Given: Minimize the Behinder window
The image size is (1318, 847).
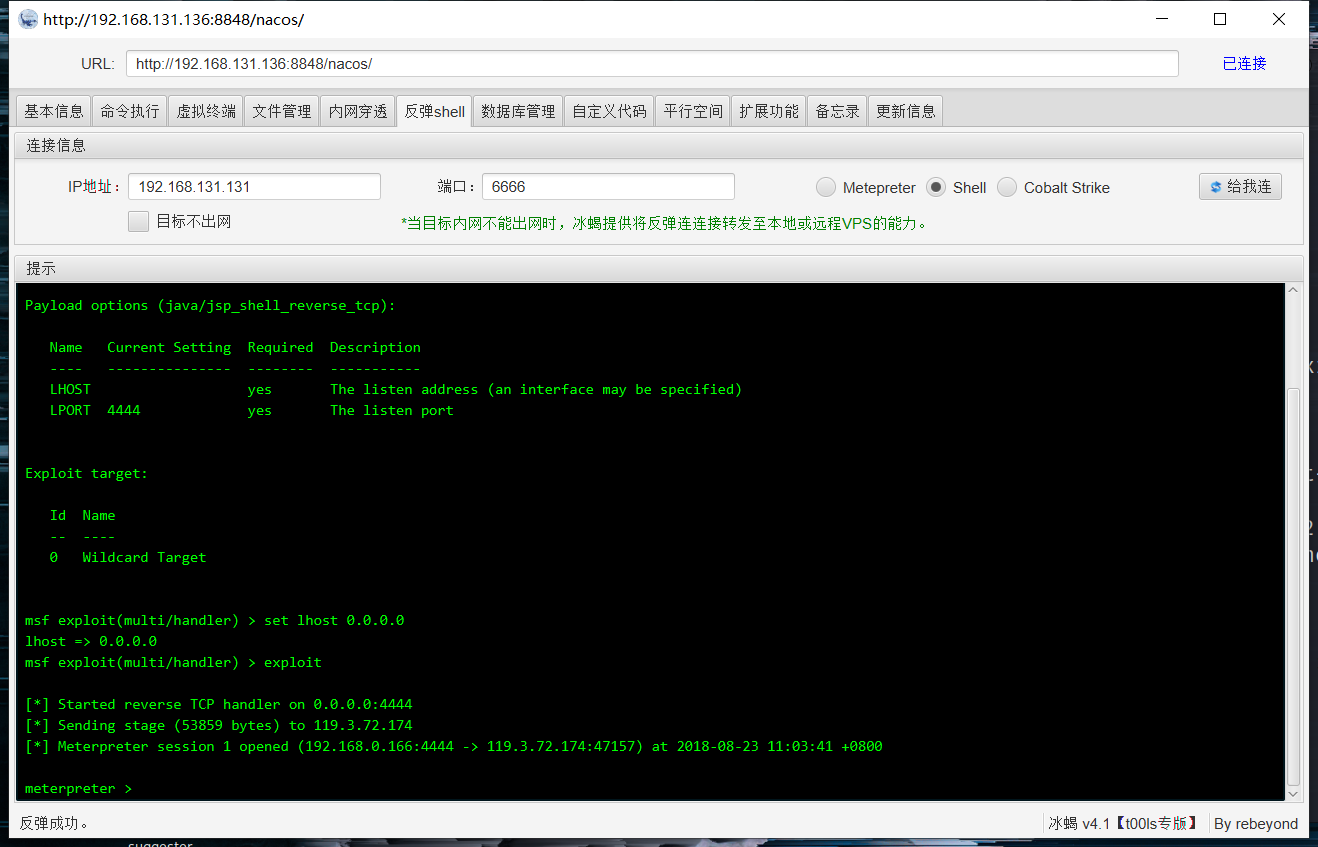Looking at the screenshot, I should coord(1161,19).
